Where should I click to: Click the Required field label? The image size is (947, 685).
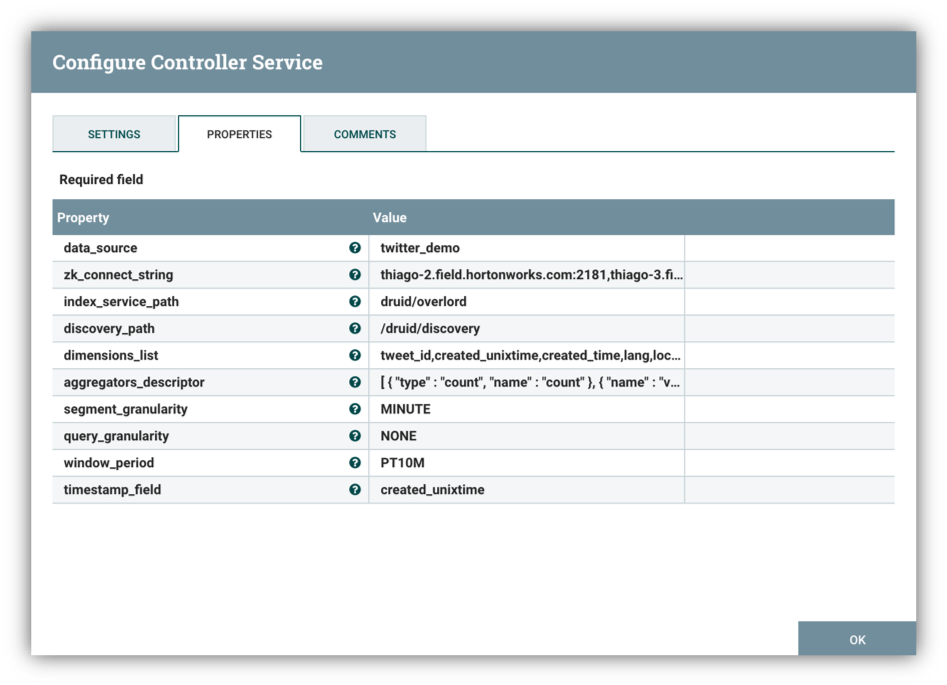[x=101, y=179]
